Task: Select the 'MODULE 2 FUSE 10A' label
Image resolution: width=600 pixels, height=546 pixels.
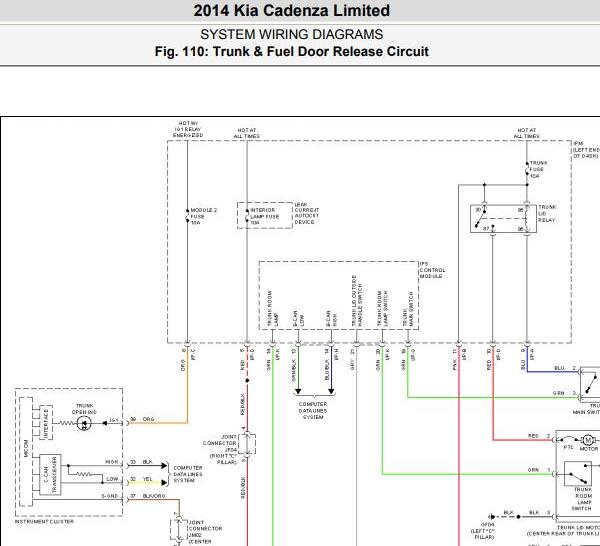Action: 204,216
